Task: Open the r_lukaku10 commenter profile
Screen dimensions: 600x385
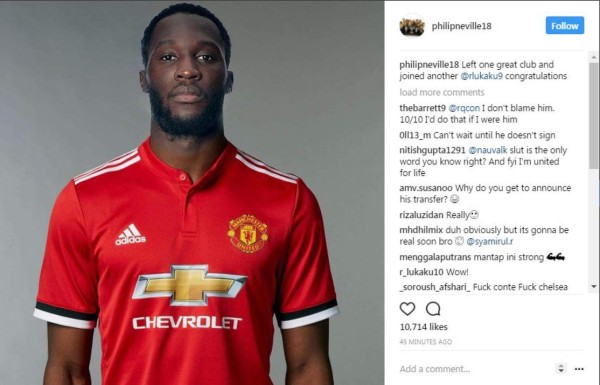Action: pyautogui.click(x=421, y=272)
